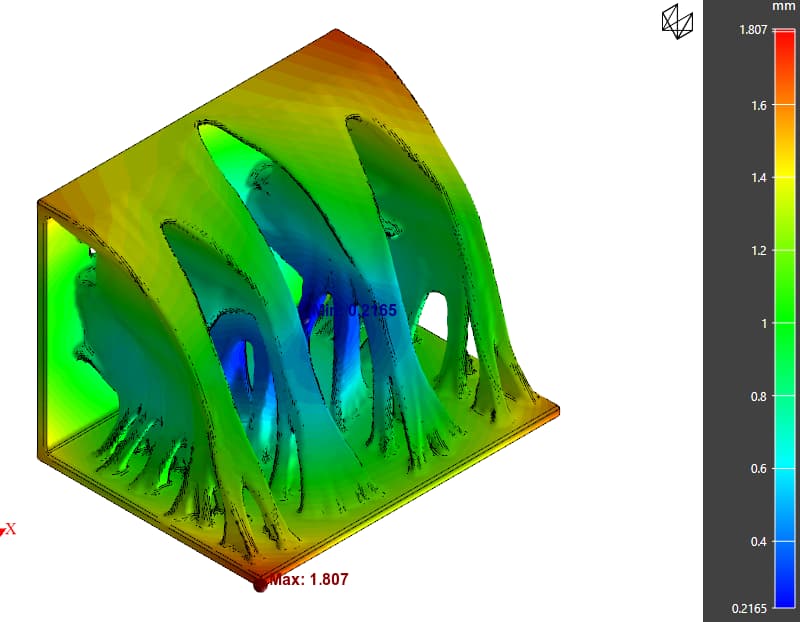Click the 1 legend tick mark

coord(762,324)
